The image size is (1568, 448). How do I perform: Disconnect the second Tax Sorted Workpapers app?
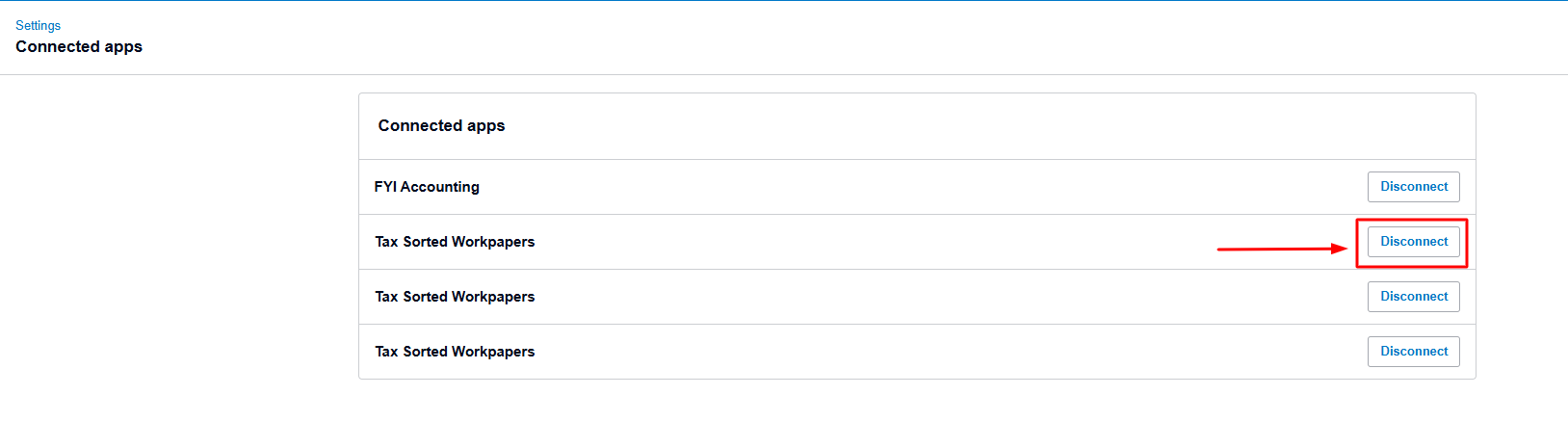(1413, 297)
